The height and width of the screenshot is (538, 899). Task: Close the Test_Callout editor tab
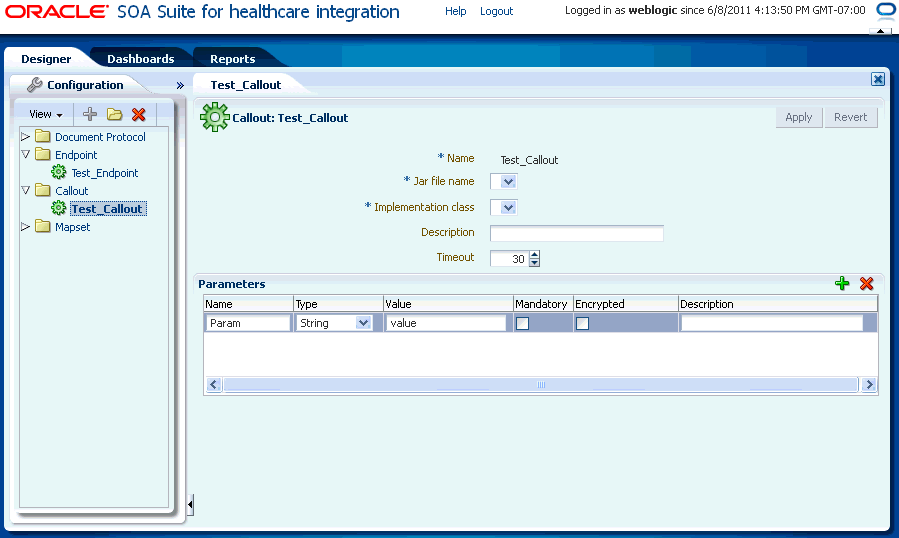point(877,79)
